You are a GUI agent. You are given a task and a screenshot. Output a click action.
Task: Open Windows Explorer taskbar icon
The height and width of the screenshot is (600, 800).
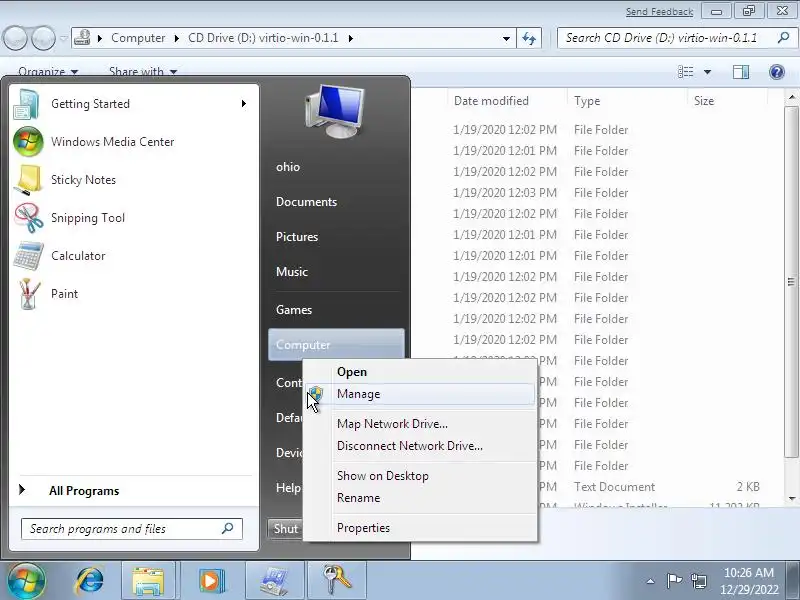coord(148,581)
